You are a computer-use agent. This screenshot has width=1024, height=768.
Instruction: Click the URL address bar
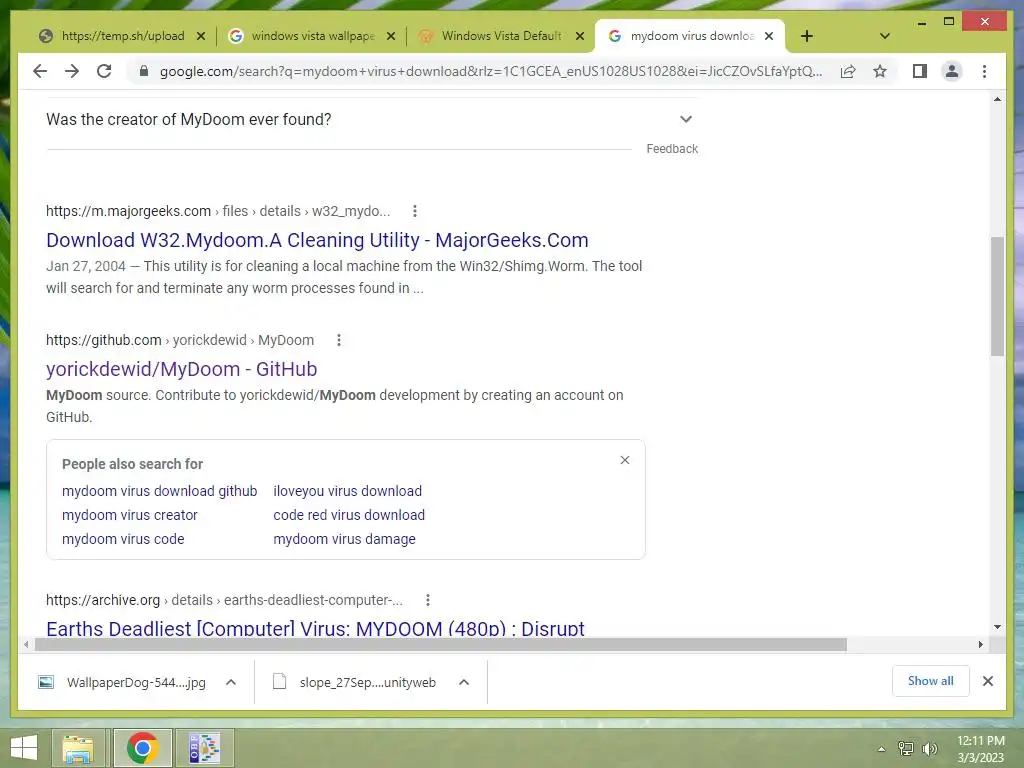click(490, 71)
